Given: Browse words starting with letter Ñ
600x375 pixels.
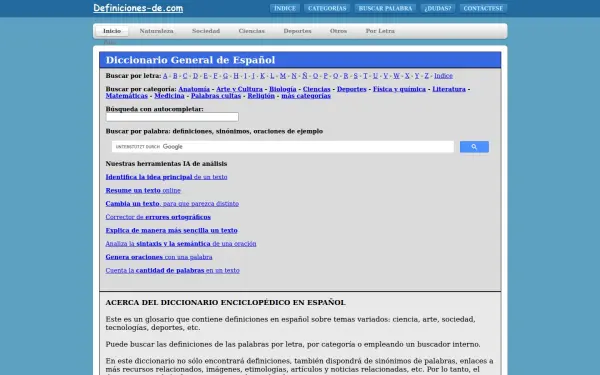Looking at the screenshot, I should coord(305,76).
